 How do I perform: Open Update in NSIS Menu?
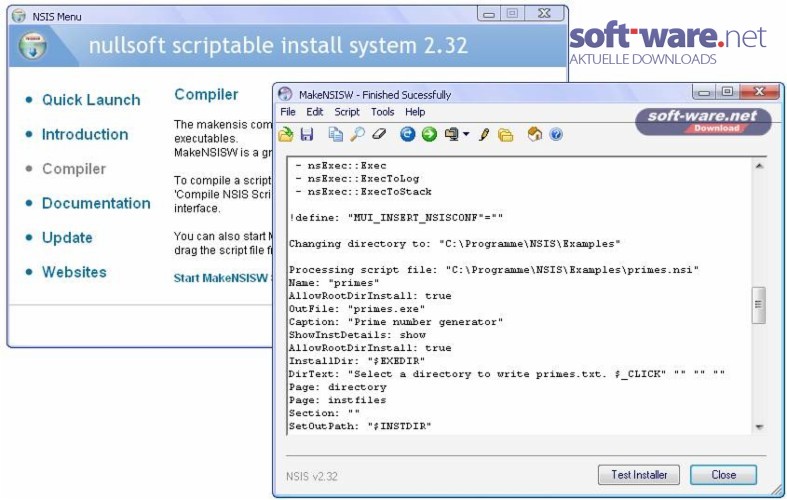click(x=67, y=238)
